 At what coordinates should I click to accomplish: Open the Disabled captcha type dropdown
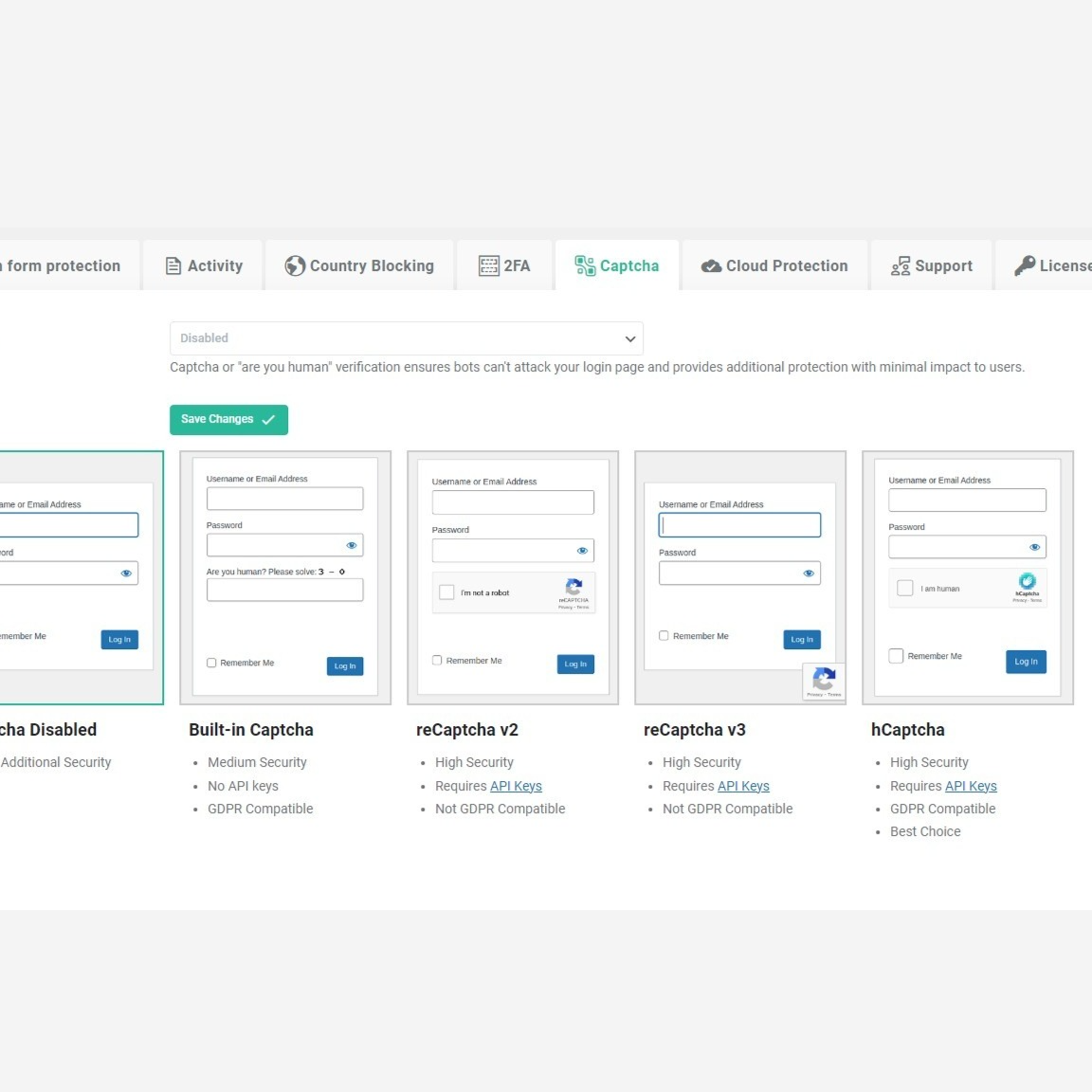406,338
